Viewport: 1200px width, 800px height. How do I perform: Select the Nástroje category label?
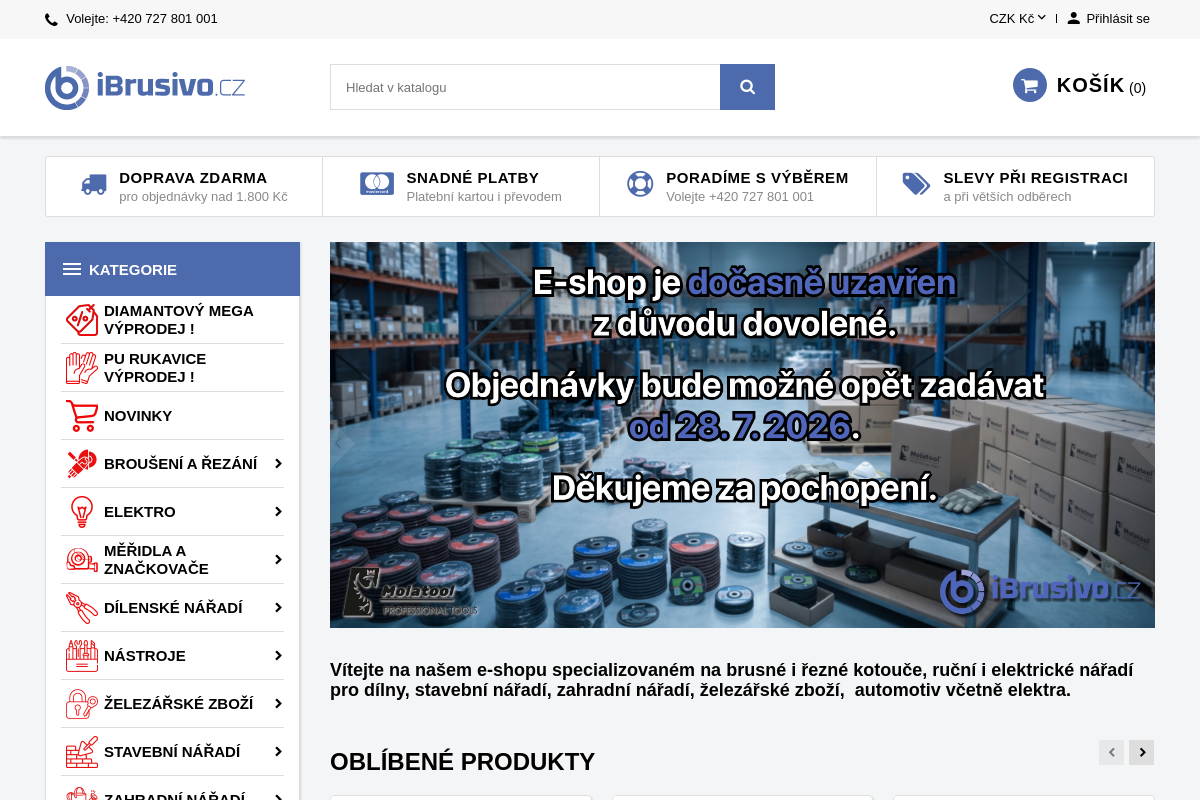(x=145, y=656)
